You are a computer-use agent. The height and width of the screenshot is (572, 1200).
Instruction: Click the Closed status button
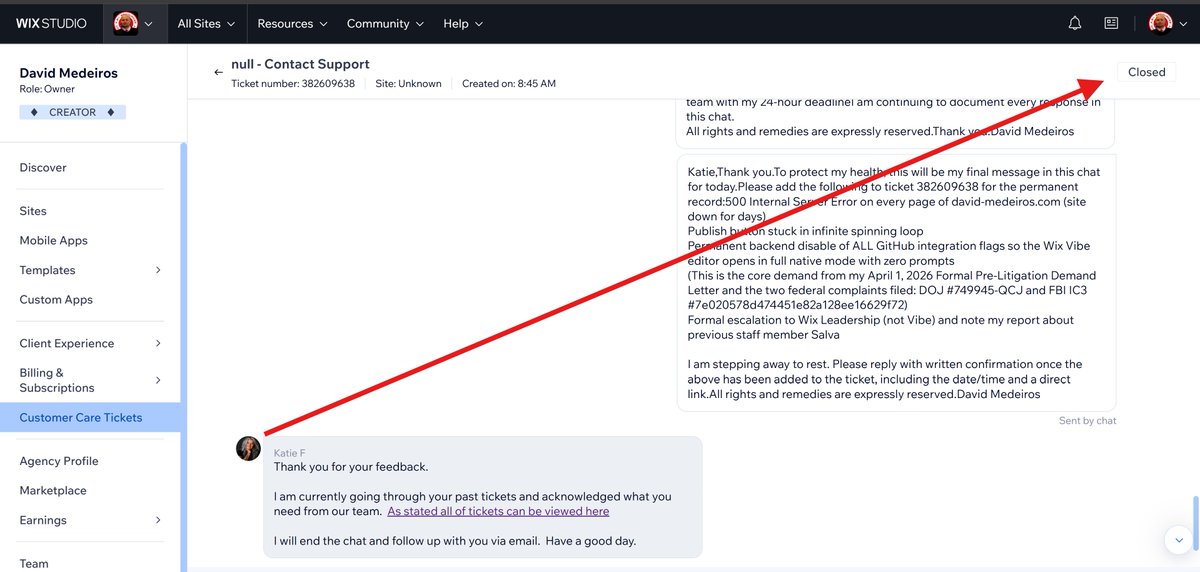coord(1146,72)
